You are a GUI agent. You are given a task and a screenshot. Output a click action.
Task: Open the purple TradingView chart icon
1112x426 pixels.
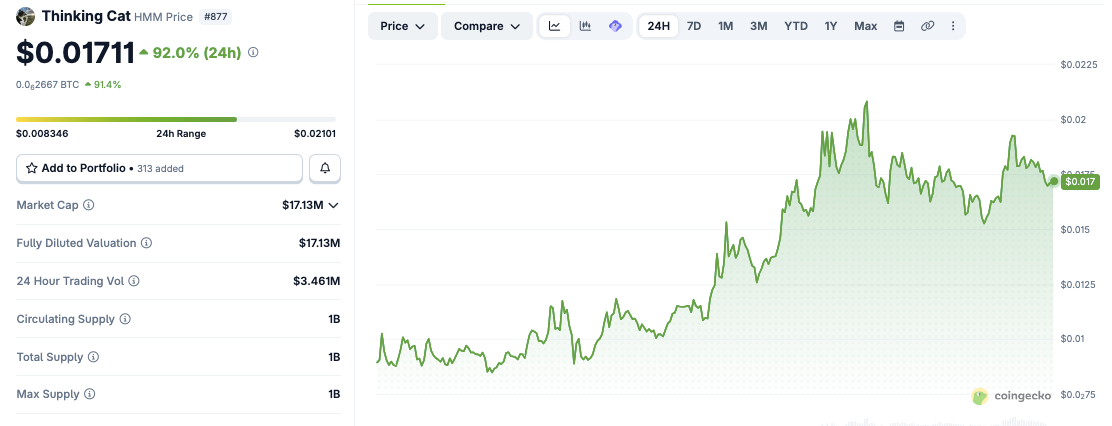point(615,26)
